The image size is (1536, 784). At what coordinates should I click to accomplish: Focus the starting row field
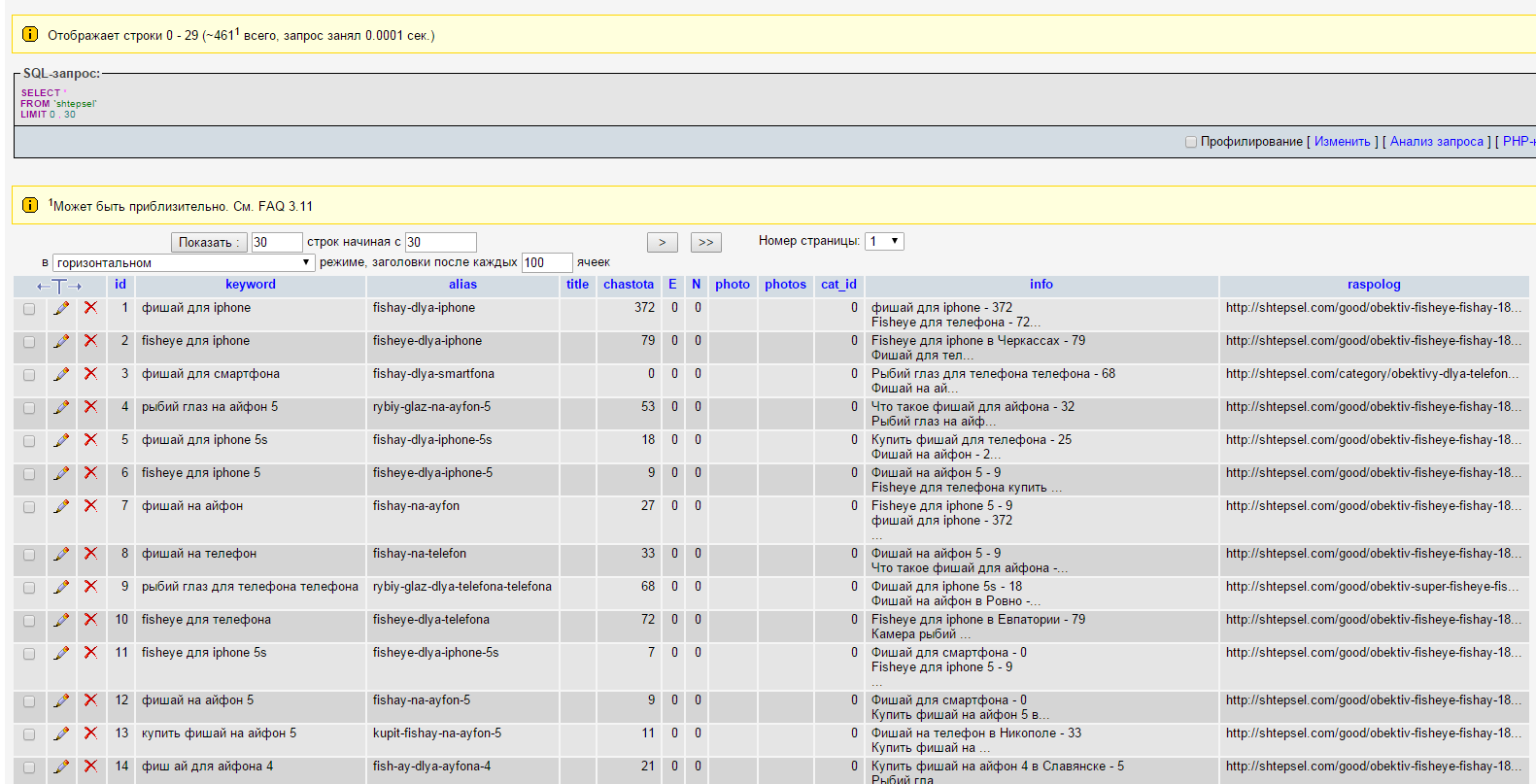tap(441, 242)
